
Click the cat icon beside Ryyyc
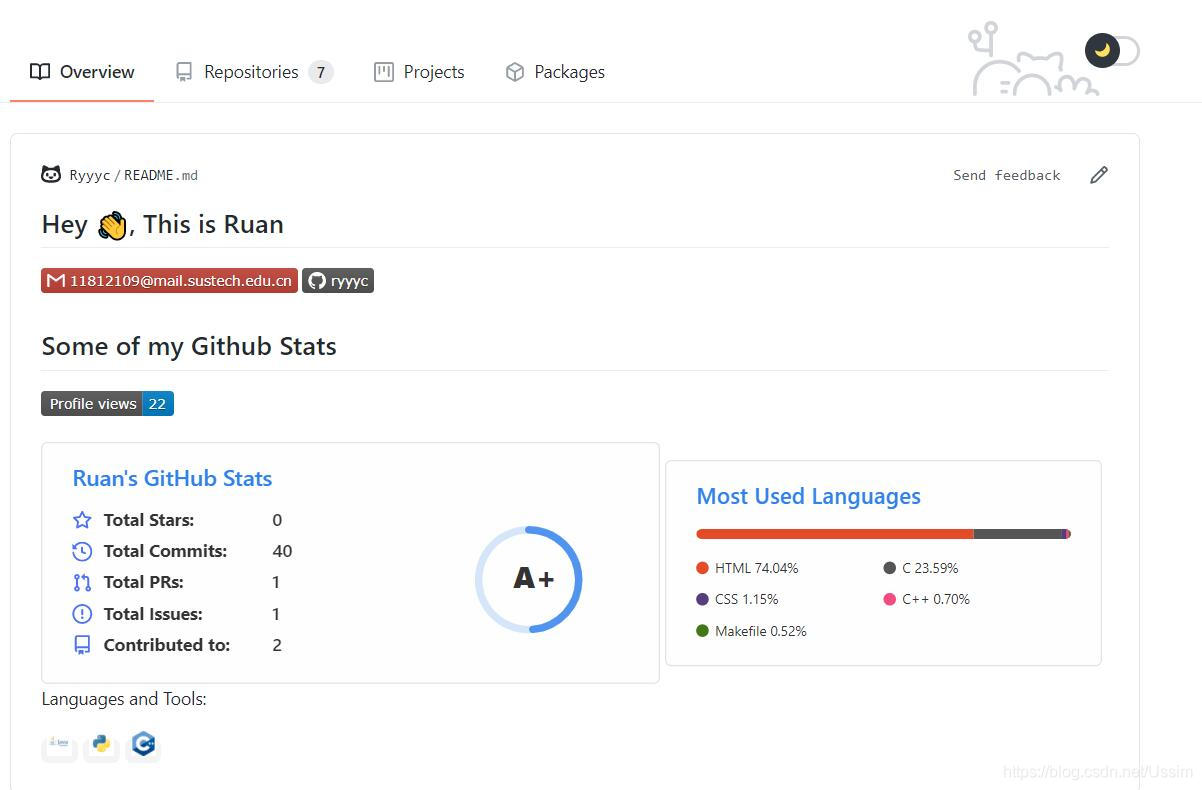click(51, 174)
